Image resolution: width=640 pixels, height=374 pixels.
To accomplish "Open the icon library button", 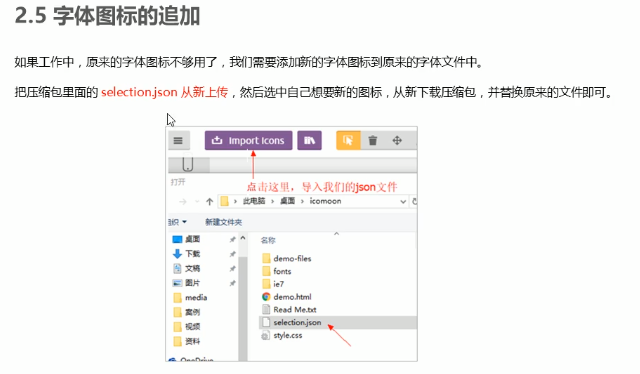I will click(309, 140).
